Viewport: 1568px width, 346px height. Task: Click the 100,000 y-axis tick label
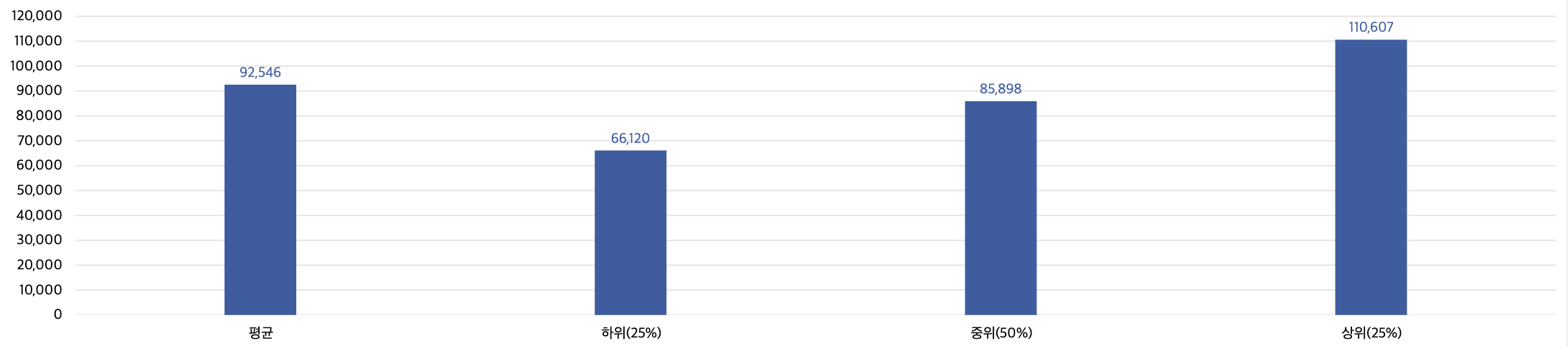[37, 66]
